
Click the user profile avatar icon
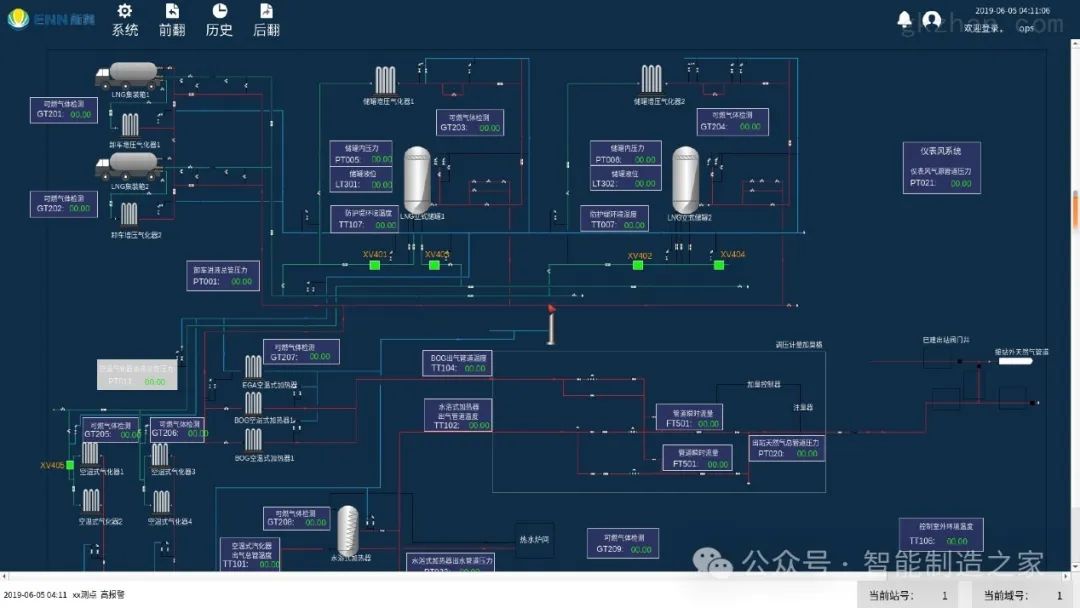click(x=932, y=19)
